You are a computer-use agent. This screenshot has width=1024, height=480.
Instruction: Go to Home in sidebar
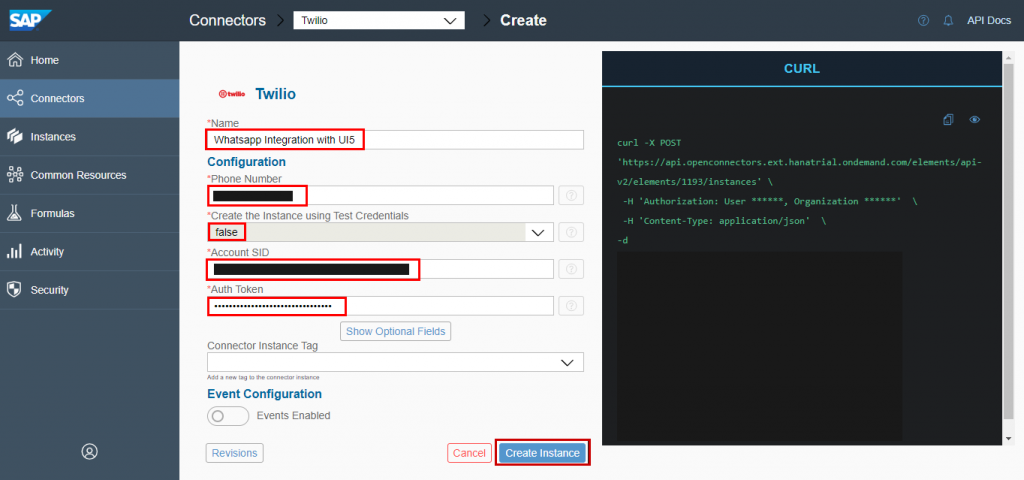[x=89, y=60]
